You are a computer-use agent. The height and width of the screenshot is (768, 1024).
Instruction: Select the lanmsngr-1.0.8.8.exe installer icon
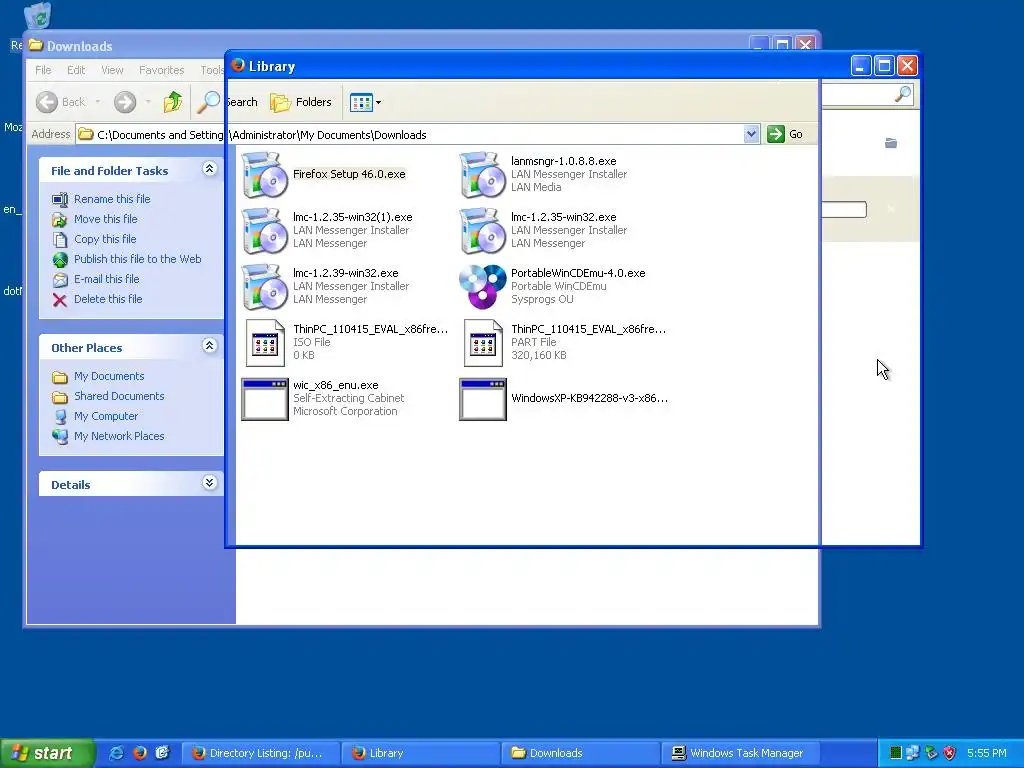(x=483, y=174)
